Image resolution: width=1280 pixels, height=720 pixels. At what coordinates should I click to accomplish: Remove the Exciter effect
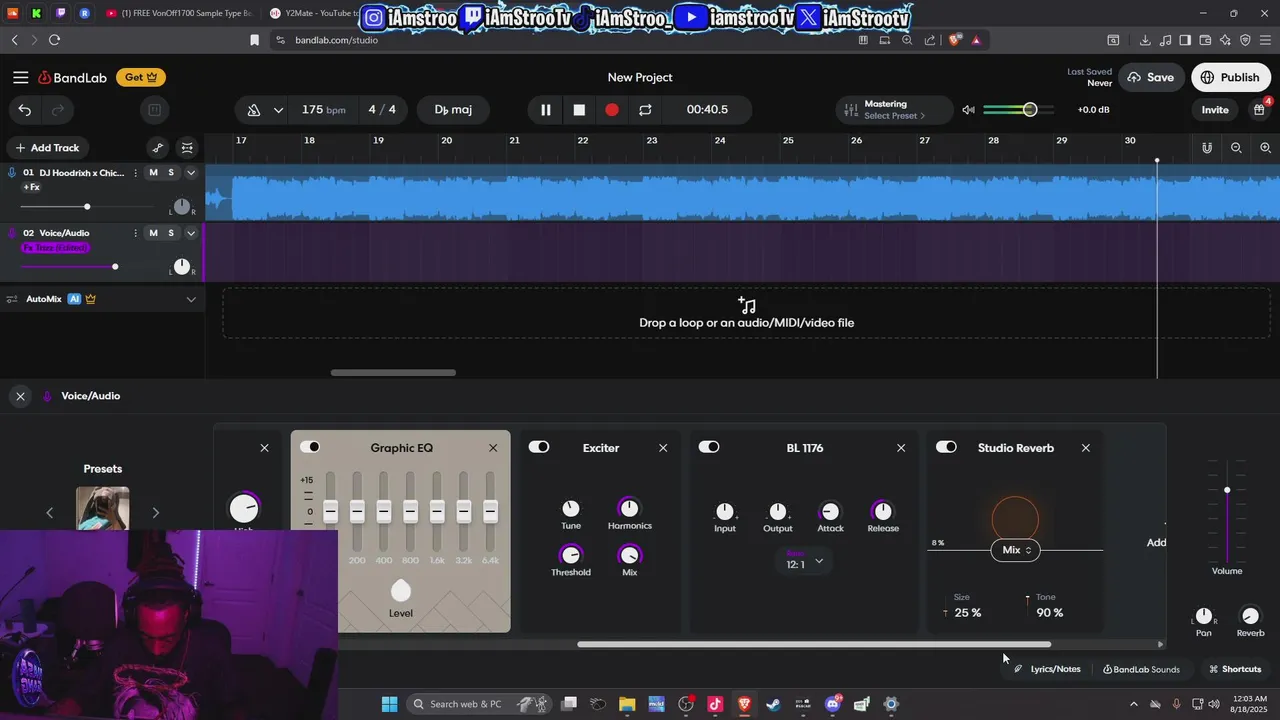point(663,448)
